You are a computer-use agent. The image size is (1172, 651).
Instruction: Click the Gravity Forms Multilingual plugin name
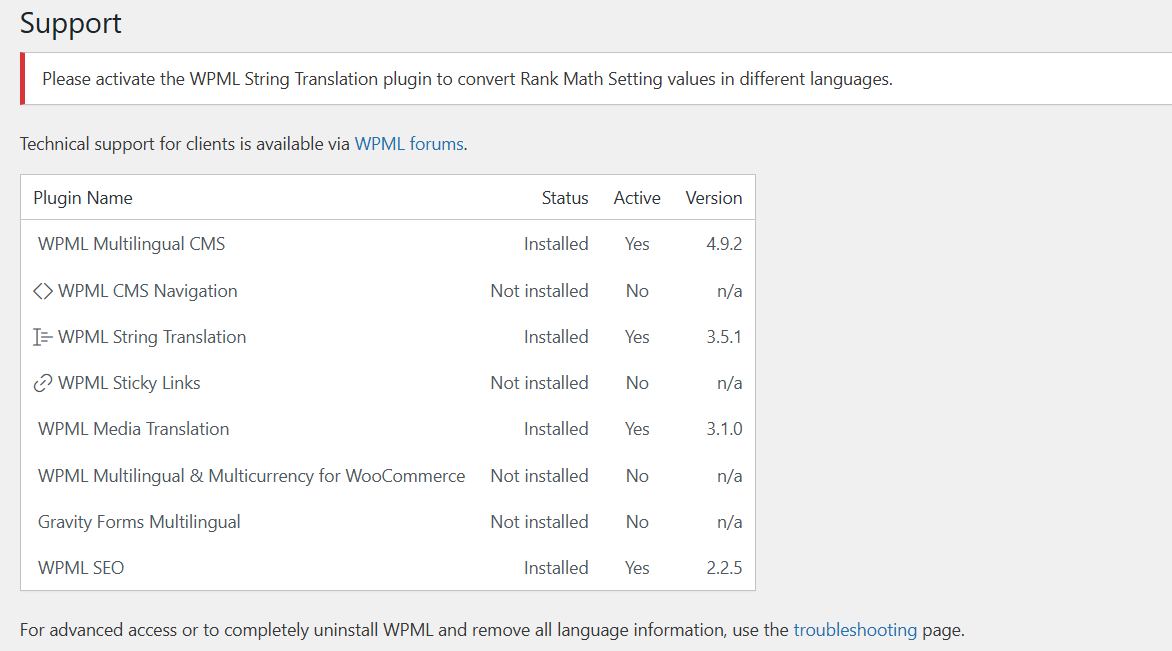point(139,522)
